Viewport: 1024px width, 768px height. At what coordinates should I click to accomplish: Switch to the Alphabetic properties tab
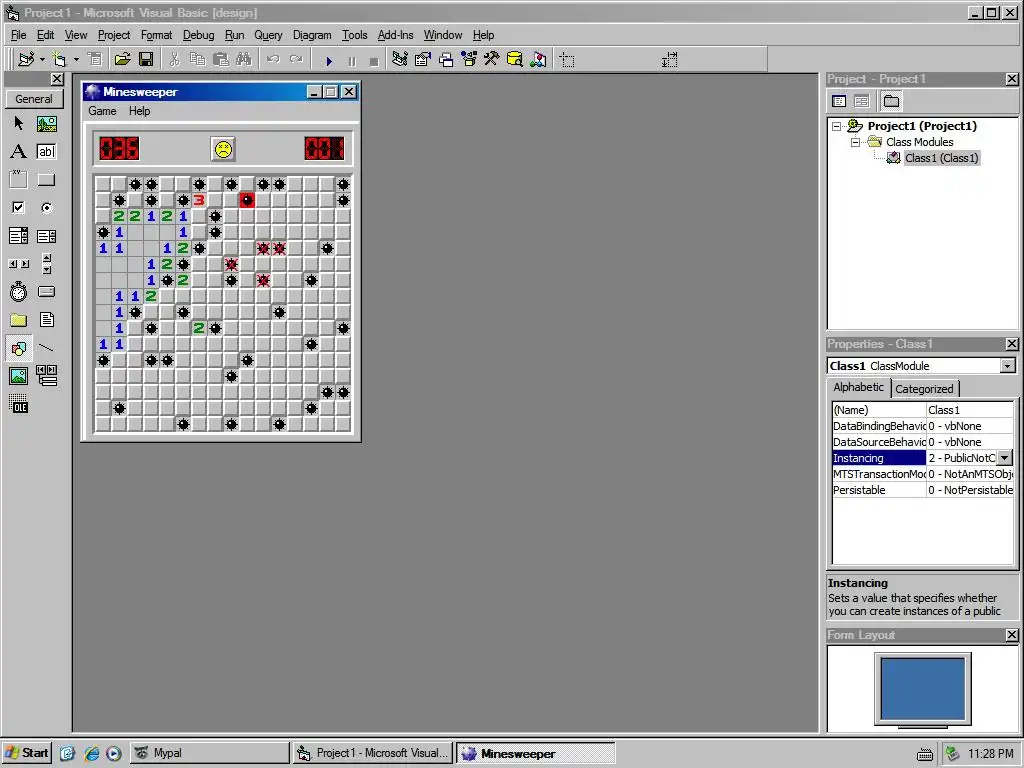point(858,387)
